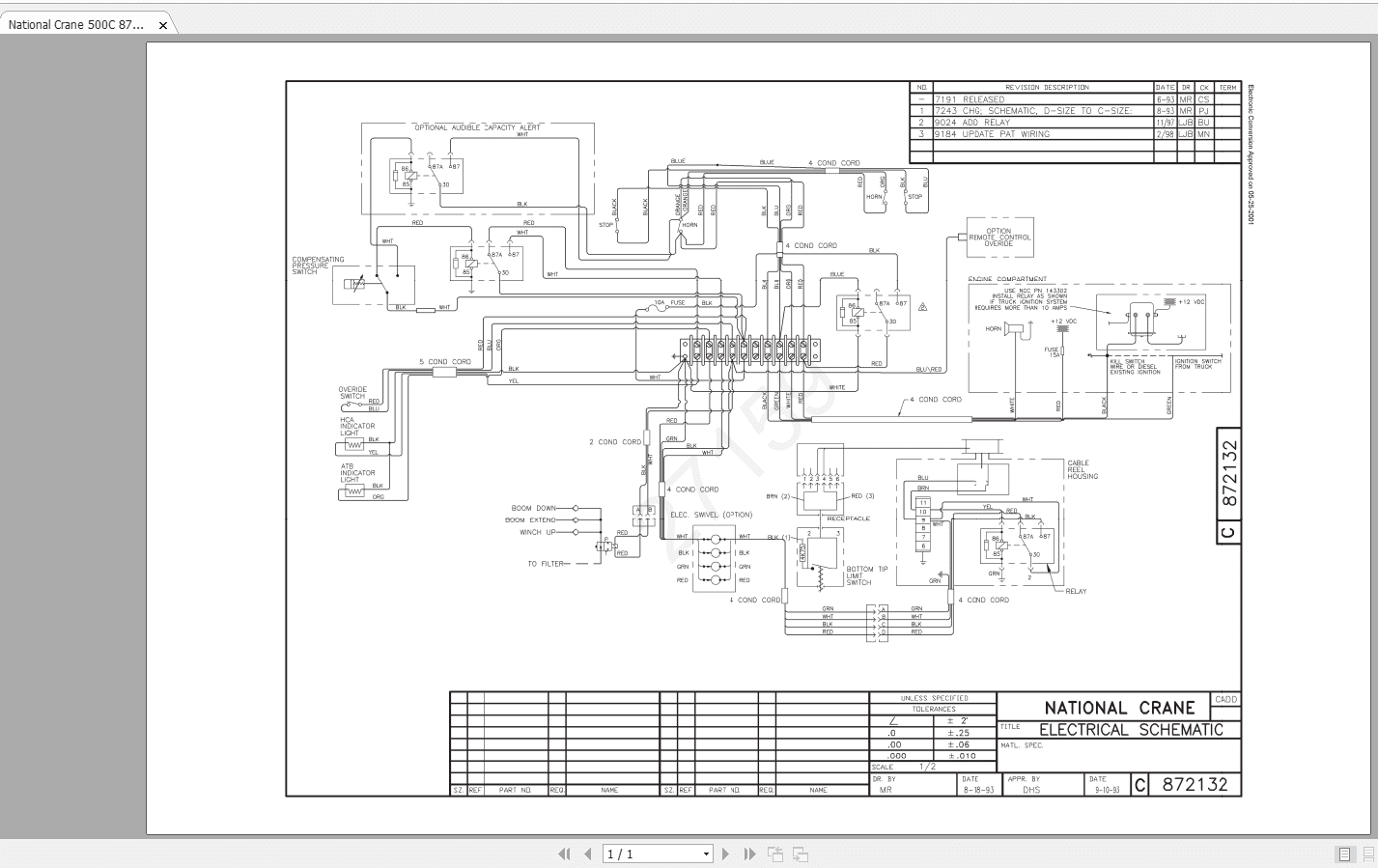
Task: Go back to the previous page
Action: (x=588, y=854)
